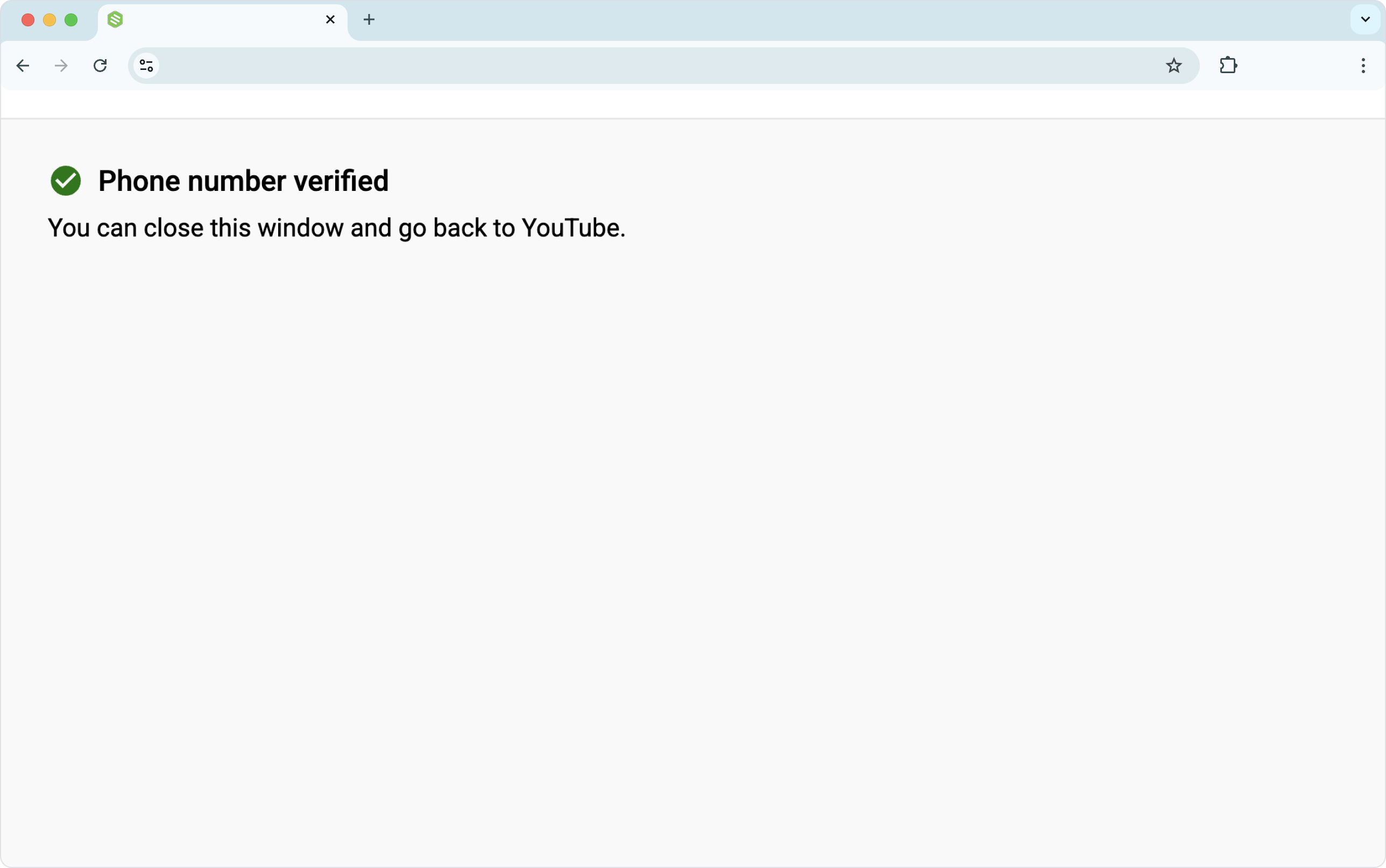This screenshot has width=1386, height=868.
Task: Open the Extensions puzzle icon
Action: [1228, 66]
